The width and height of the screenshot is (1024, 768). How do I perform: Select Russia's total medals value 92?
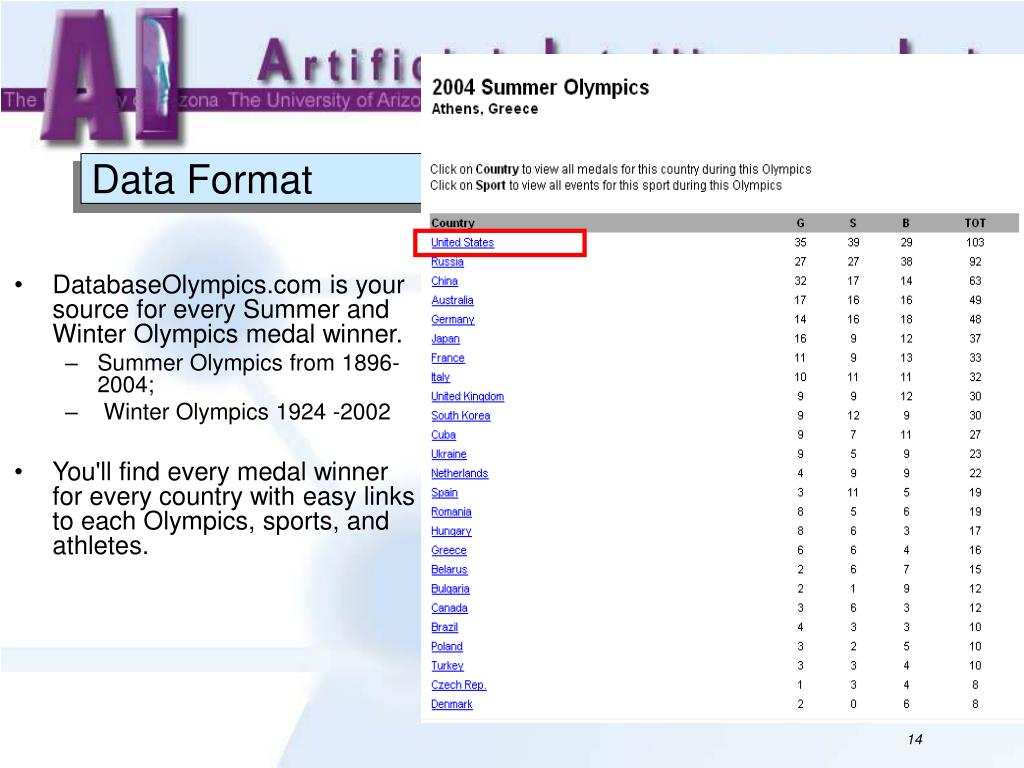[975, 262]
